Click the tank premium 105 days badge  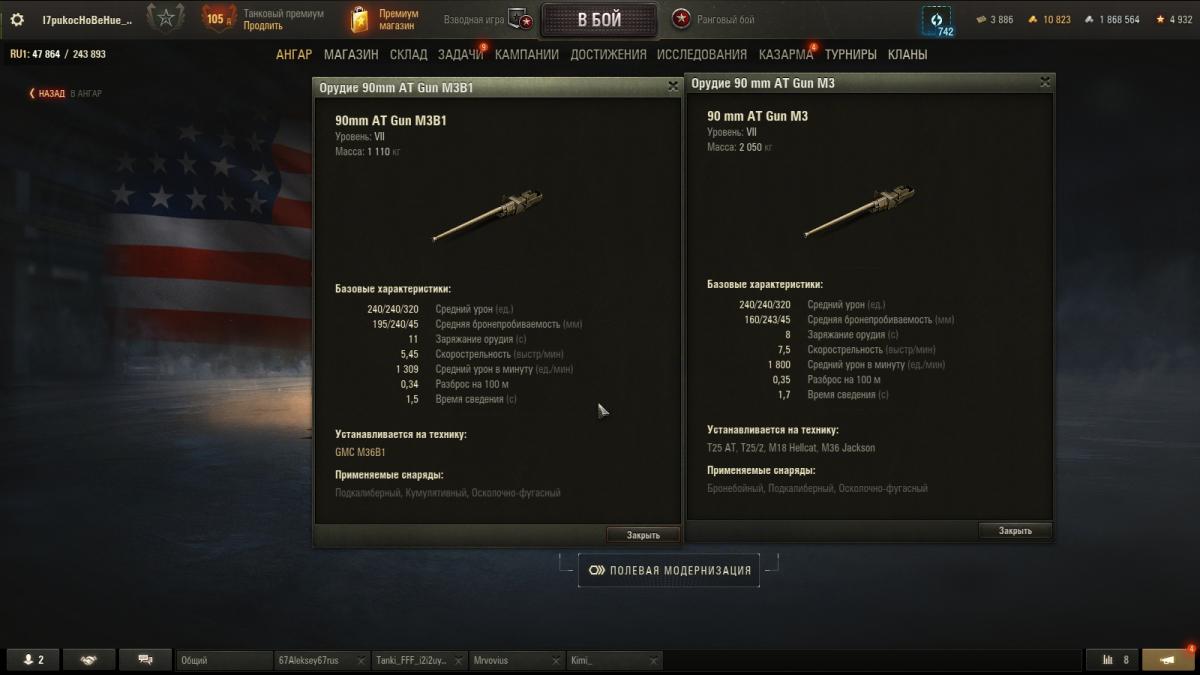pyautogui.click(x=219, y=19)
